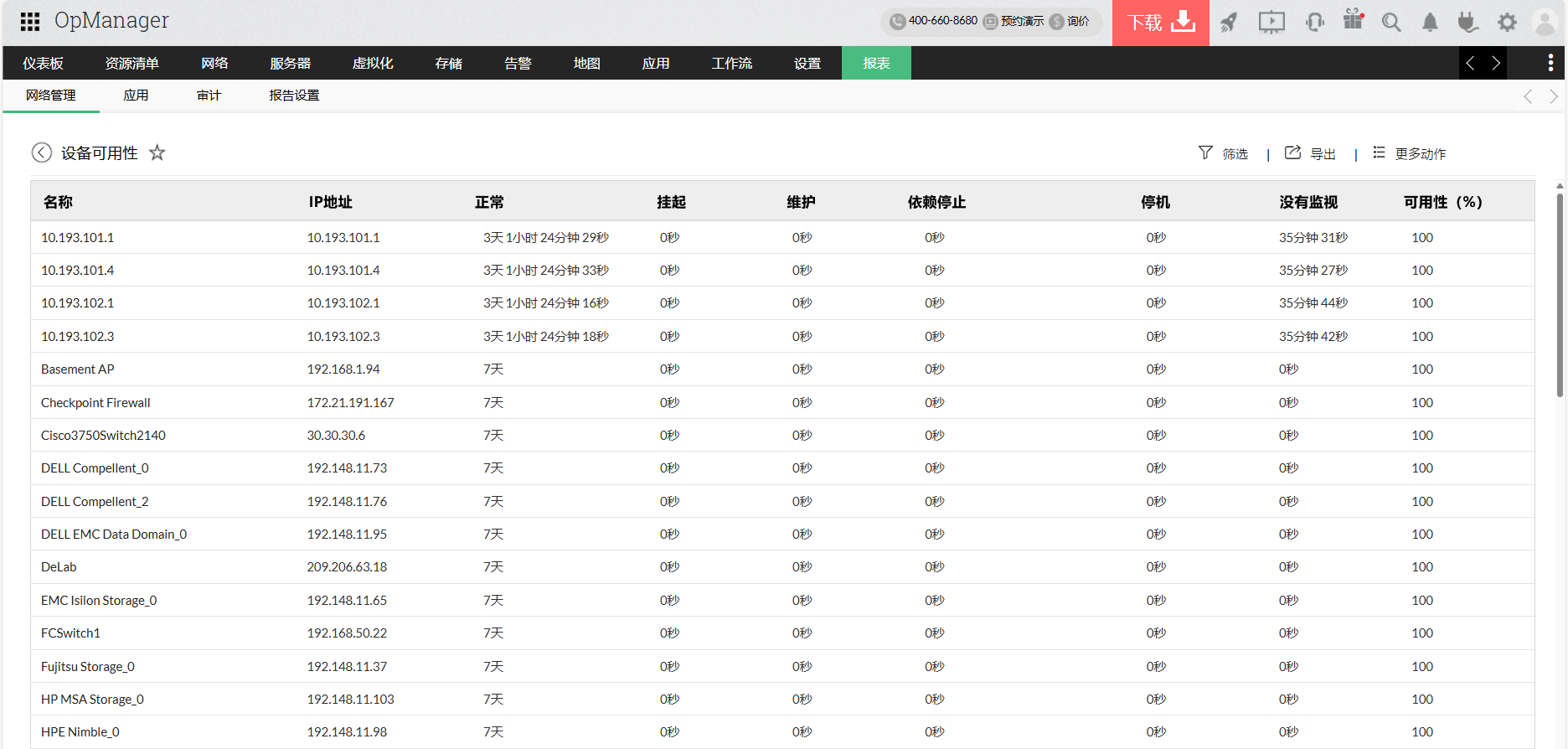
Task: Click the 导出 export button
Action: (x=1311, y=153)
